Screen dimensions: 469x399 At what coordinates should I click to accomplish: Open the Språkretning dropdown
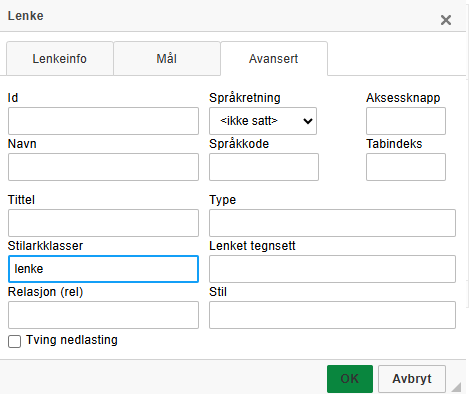tap(263, 121)
